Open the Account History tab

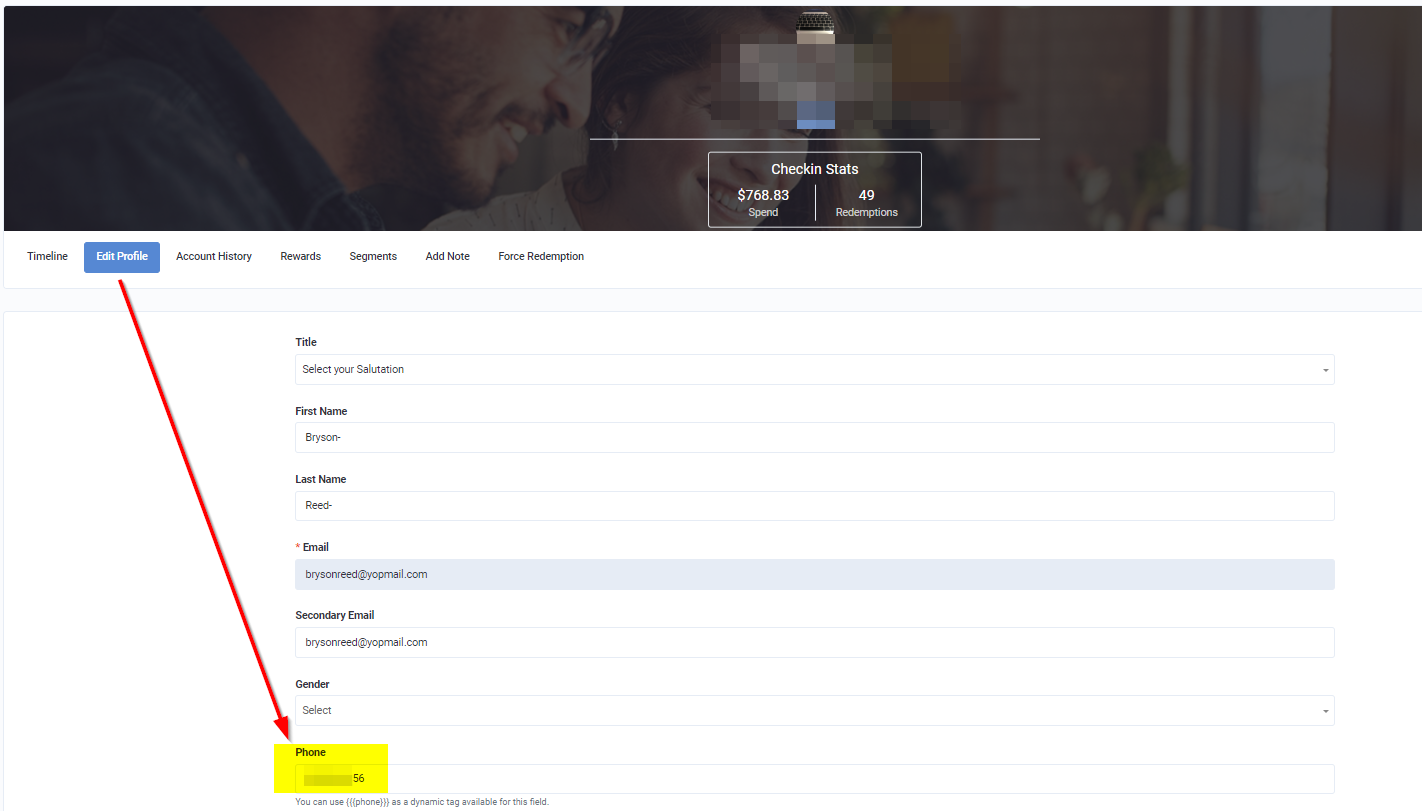coord(213,256)
